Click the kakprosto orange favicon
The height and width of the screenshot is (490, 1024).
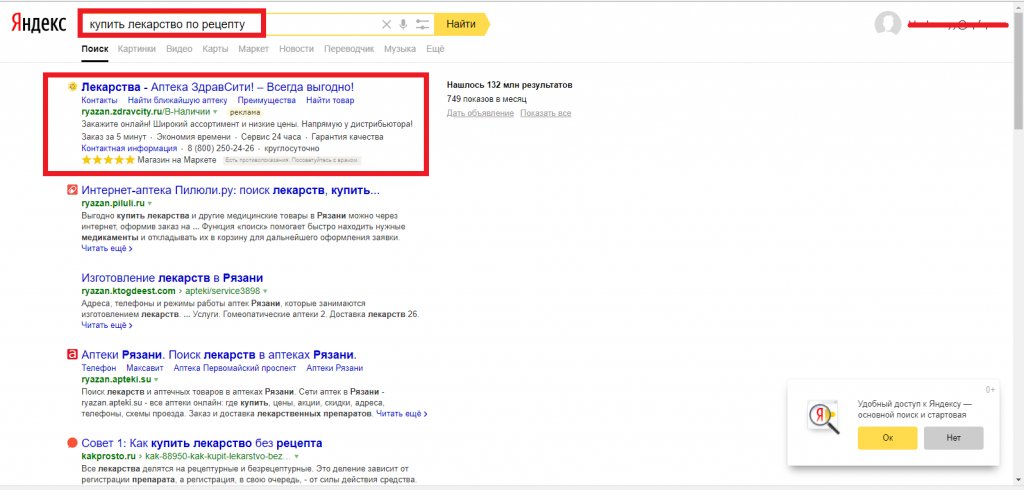72,443
